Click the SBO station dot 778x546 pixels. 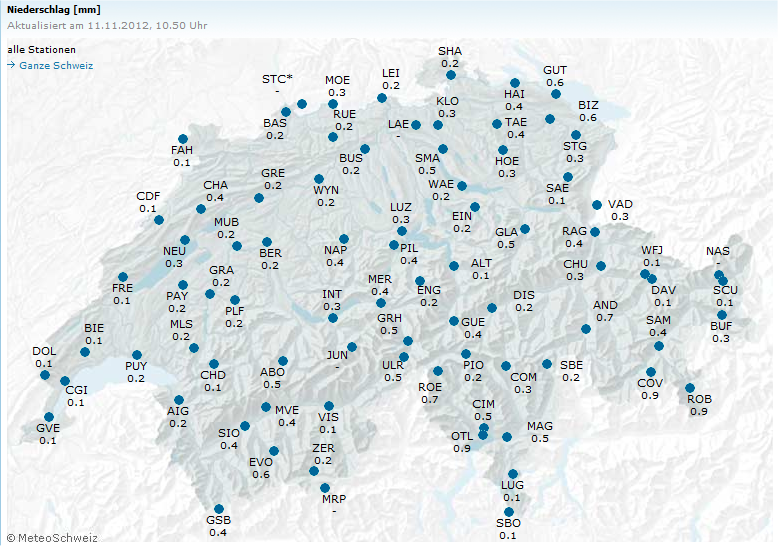509,512
